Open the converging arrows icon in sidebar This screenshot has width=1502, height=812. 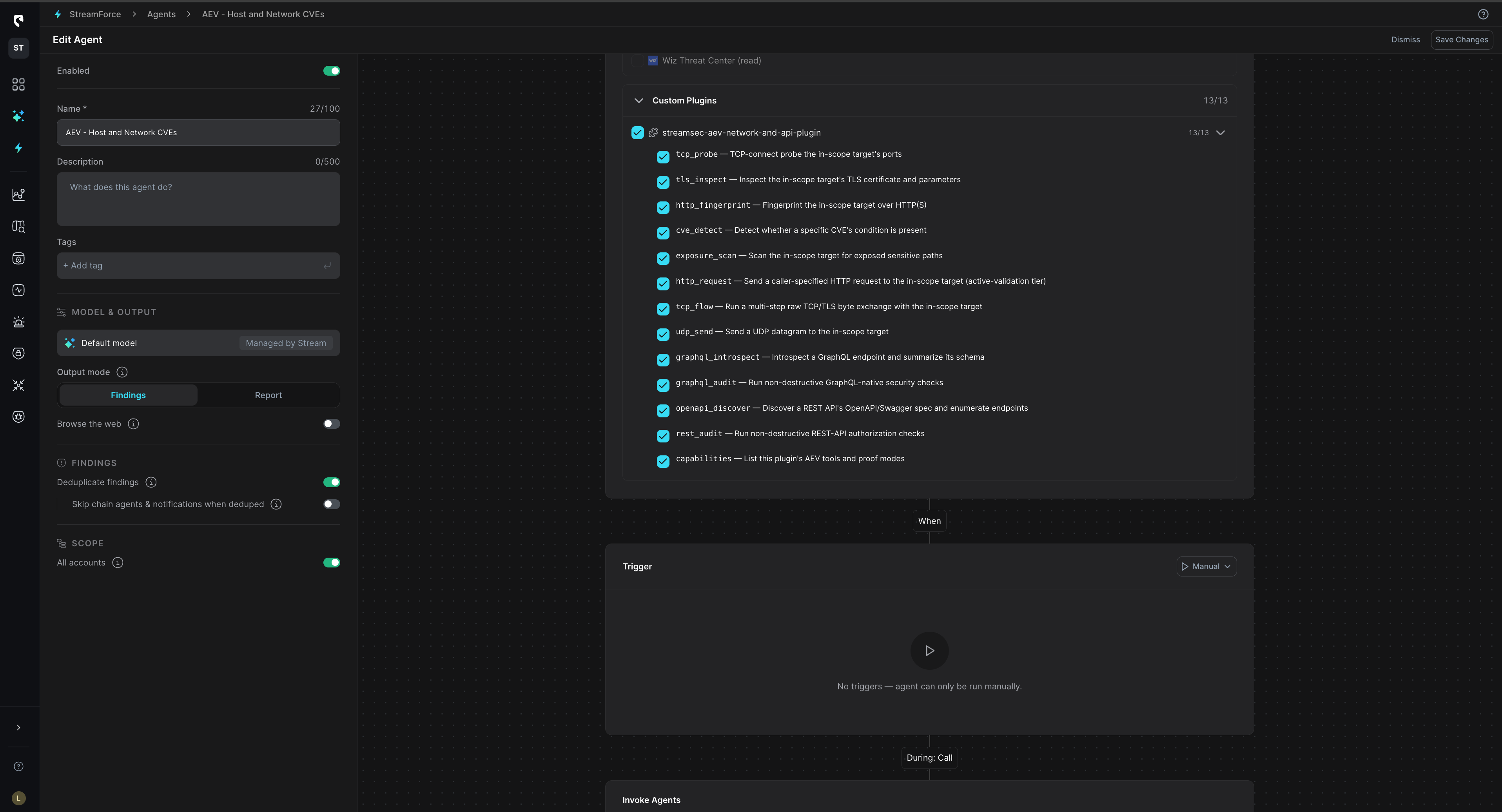coord(19,385)
